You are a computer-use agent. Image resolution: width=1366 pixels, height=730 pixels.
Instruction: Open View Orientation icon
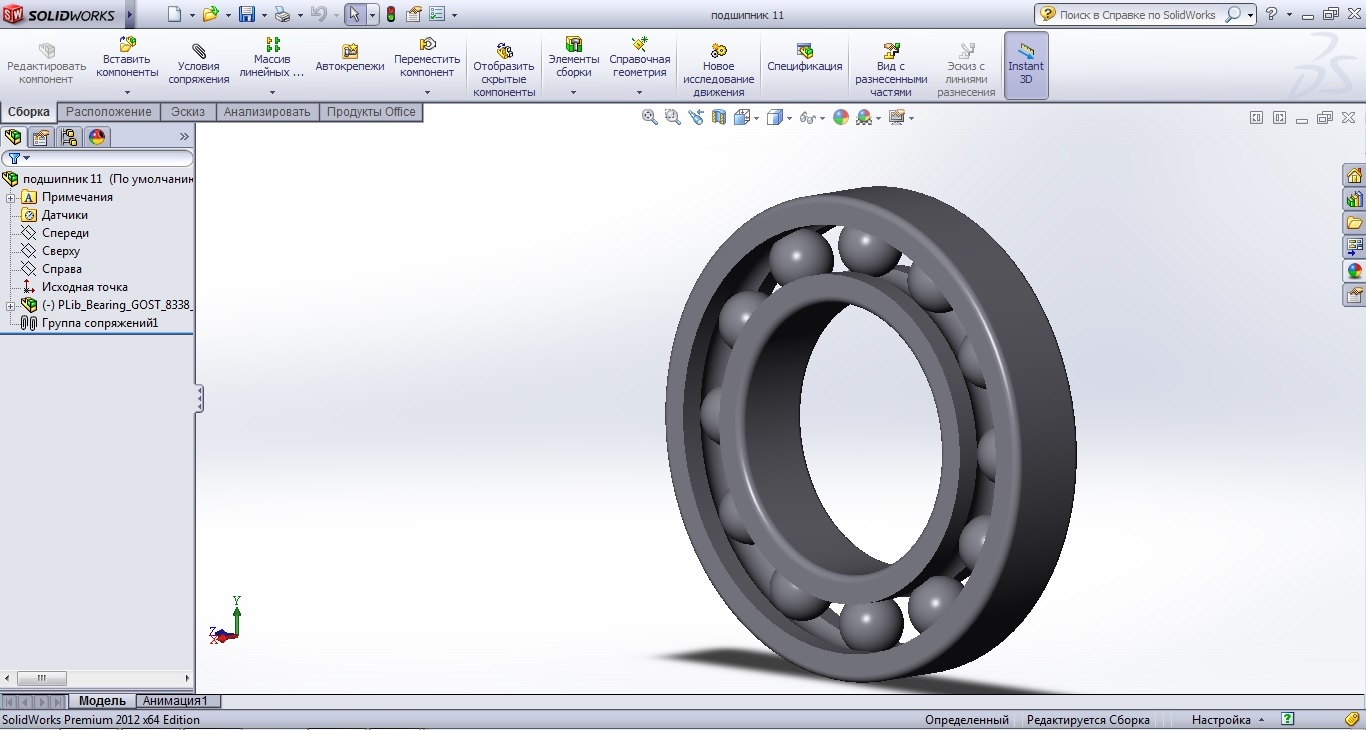pos(741,118)
